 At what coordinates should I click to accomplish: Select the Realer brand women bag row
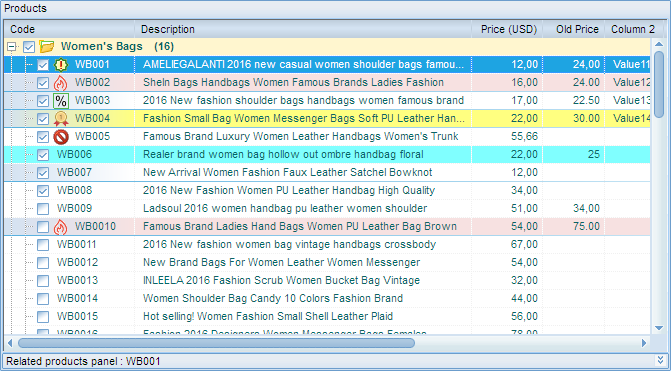[x=327, y=154]
